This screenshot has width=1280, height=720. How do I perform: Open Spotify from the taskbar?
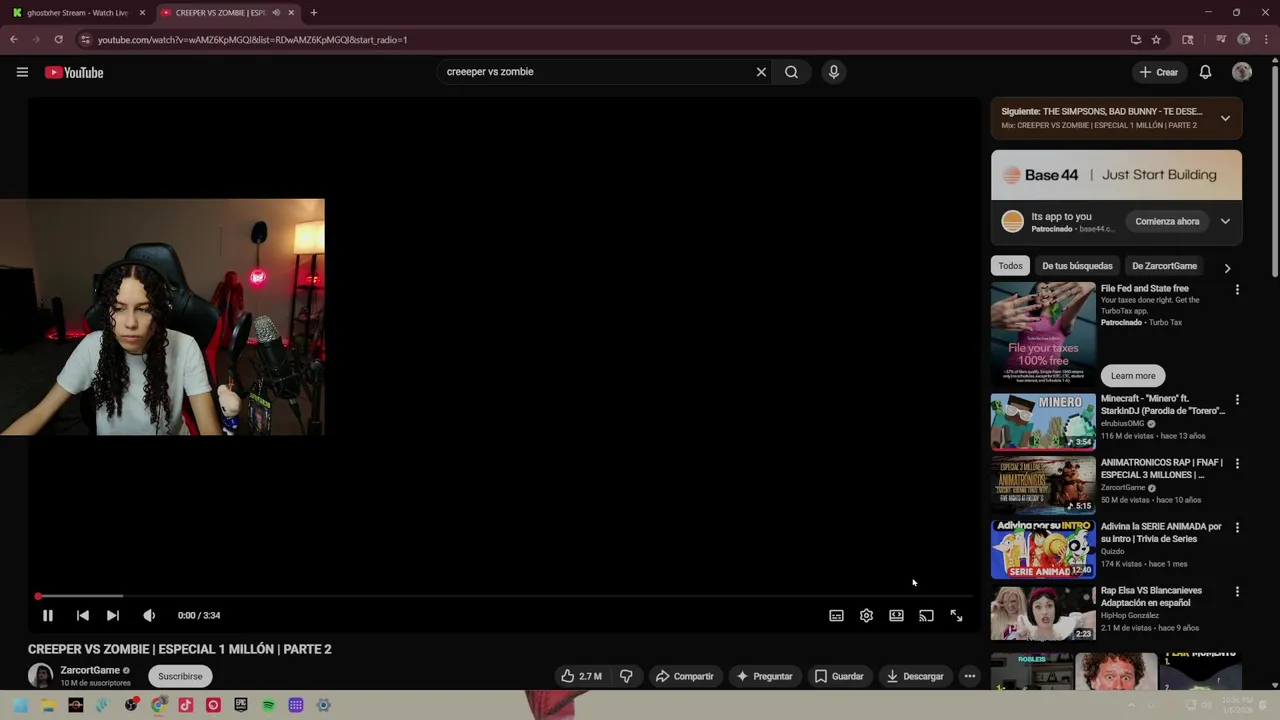coord(268,705)
